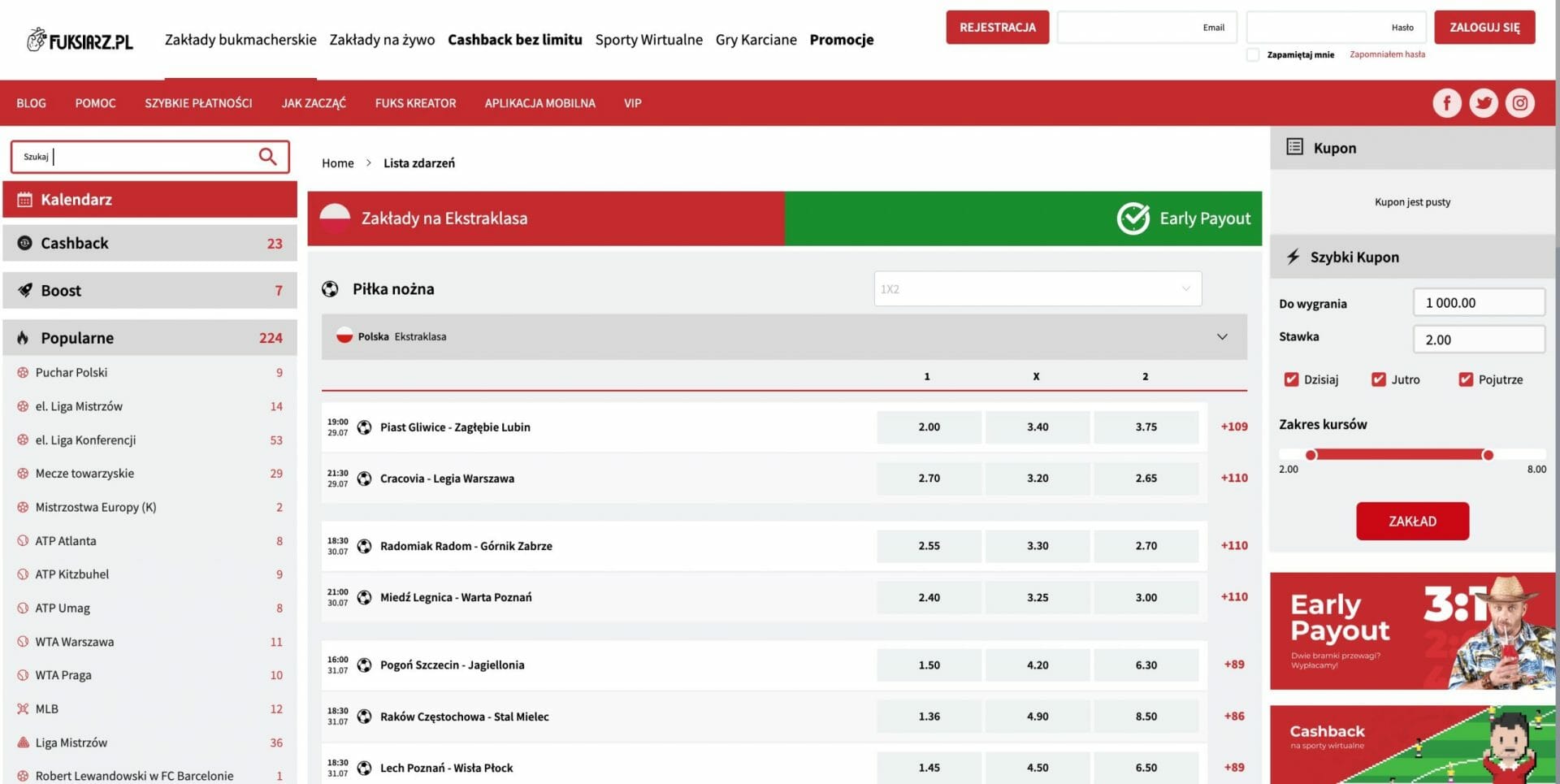Click tennis icon beside ATP Atlanta
This screenshot has width=1560, height=784.
pos(23,541)
